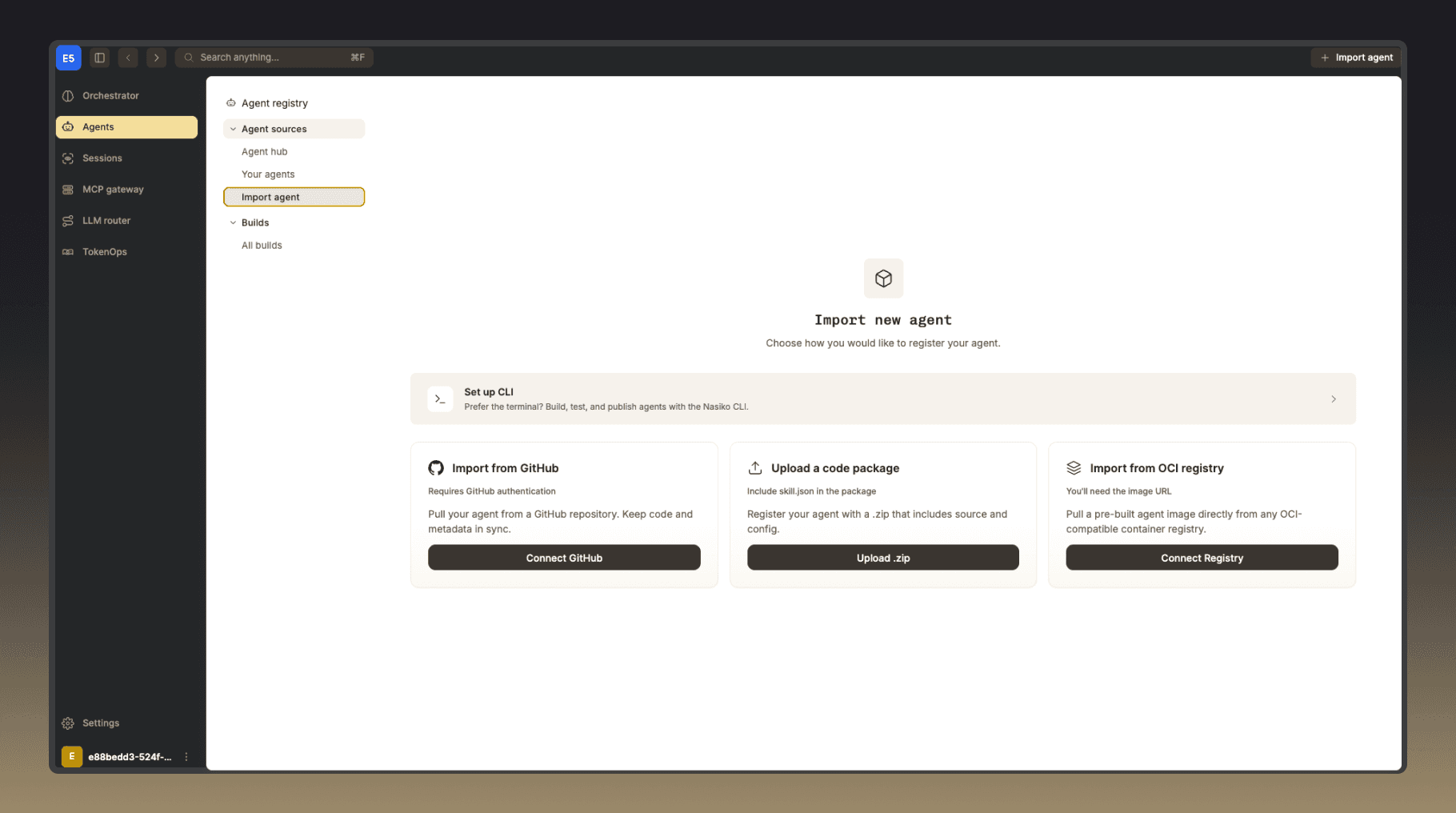Image resolution: width=1456 pixels, height=813 pixels.
Task: Click the Sessions sidebar icon
Action: pyautogui.click(x=68, y=158)
